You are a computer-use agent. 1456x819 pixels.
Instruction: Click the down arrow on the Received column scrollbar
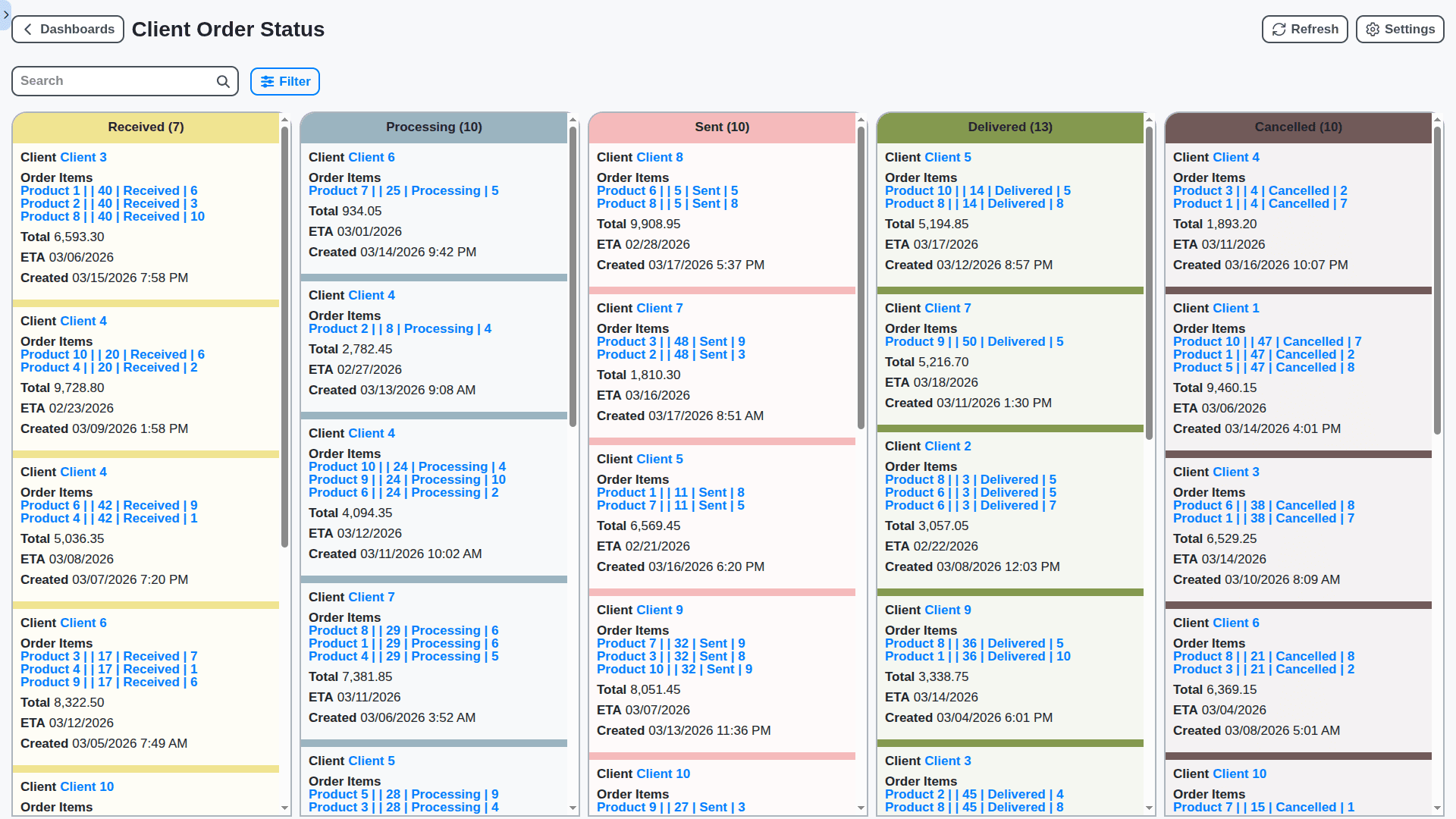click(284, 808)
